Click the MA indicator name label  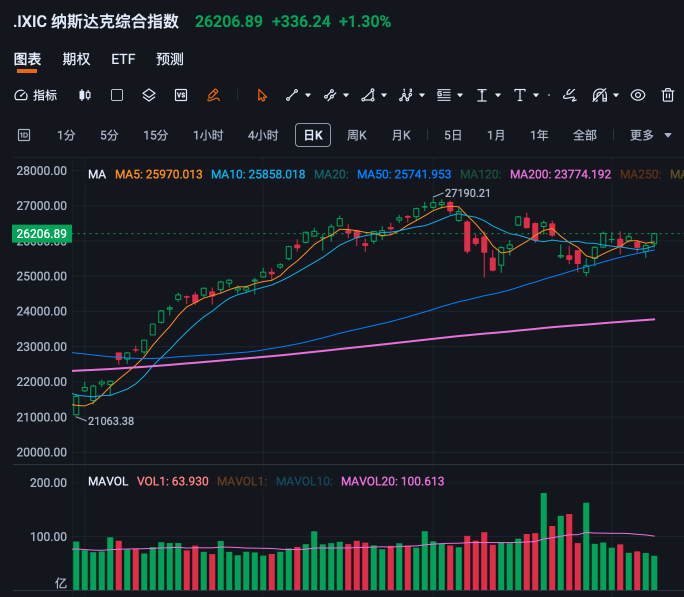click(97, 174)
